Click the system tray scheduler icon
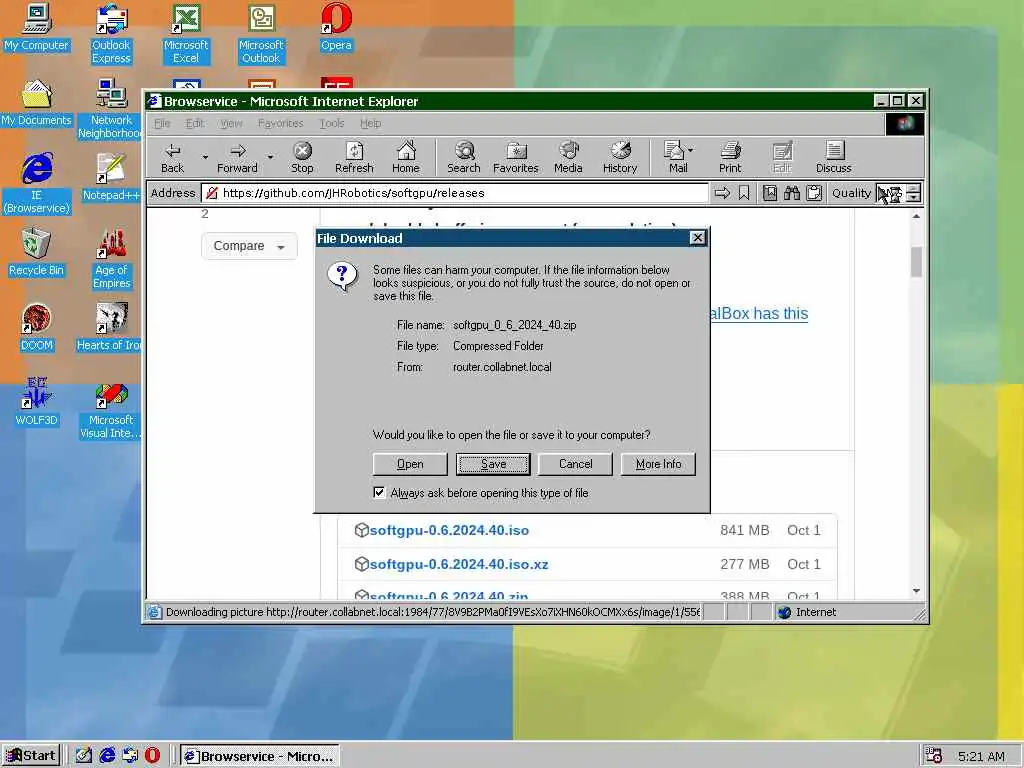Screen dimensions: 1024x768 (x=934, y=756)
